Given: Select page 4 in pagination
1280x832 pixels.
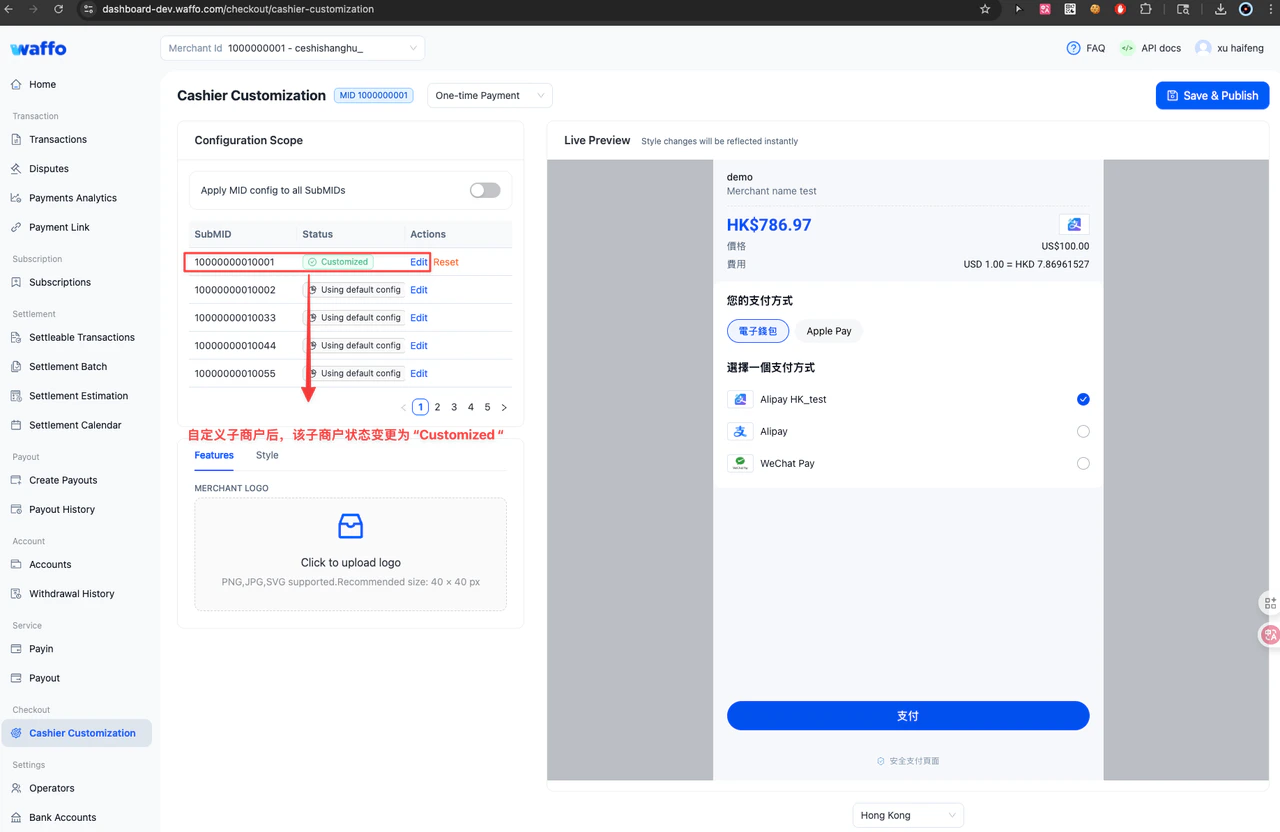Looking at the screenshot, I should click(471, 408).
